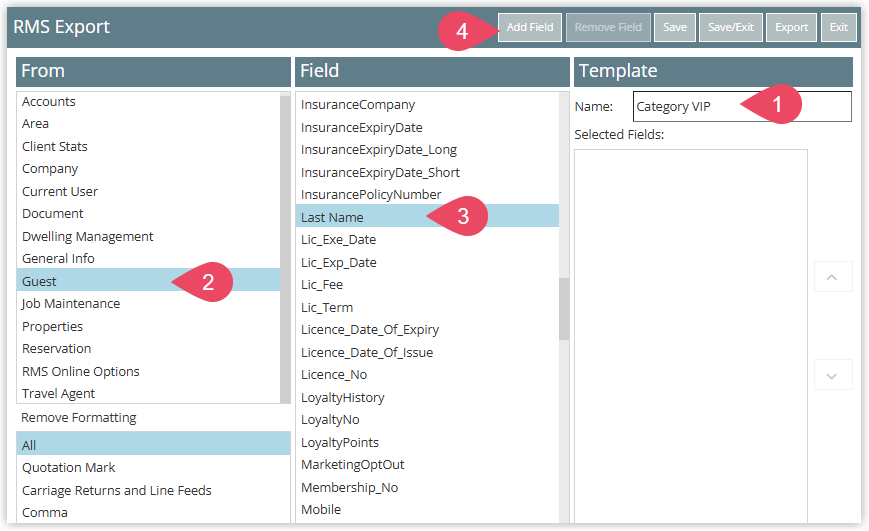The height and width of the screenshot is (531, 869).
Task: Choose Dwelling Management in From list
Action: coord(149,237)
